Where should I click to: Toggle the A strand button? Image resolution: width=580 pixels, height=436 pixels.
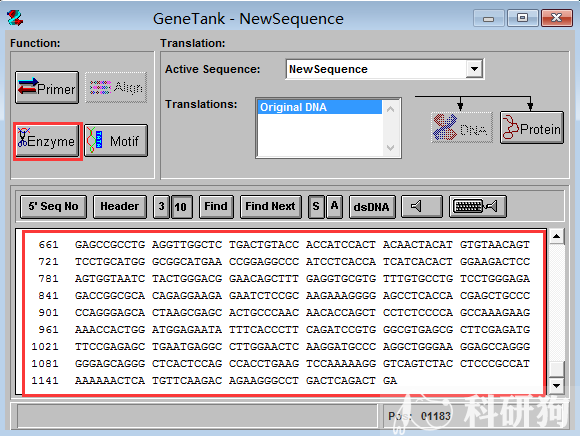point(334,206)
